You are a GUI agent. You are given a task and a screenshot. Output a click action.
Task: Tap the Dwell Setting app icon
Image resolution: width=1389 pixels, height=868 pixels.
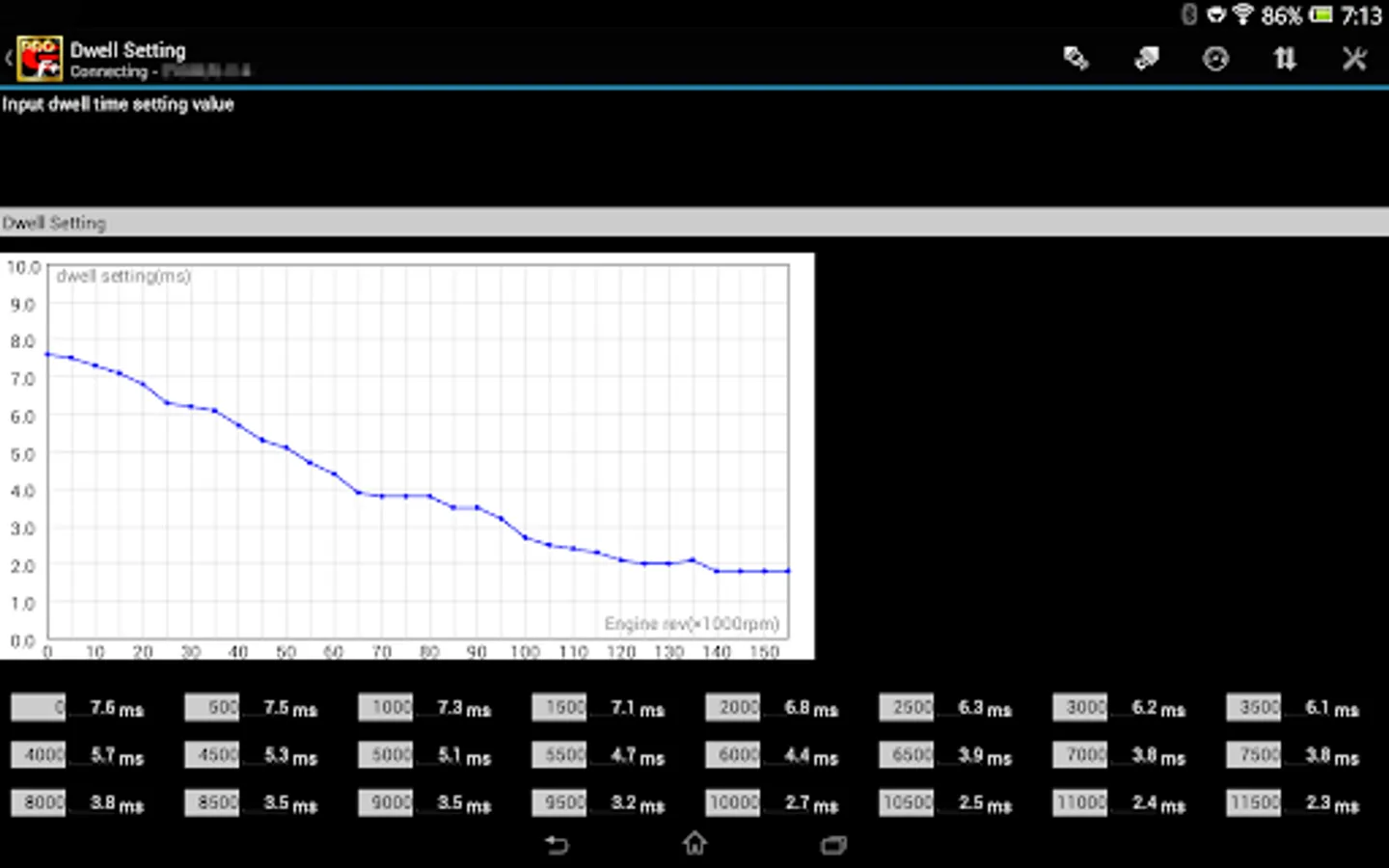click(x=40, y=59)
